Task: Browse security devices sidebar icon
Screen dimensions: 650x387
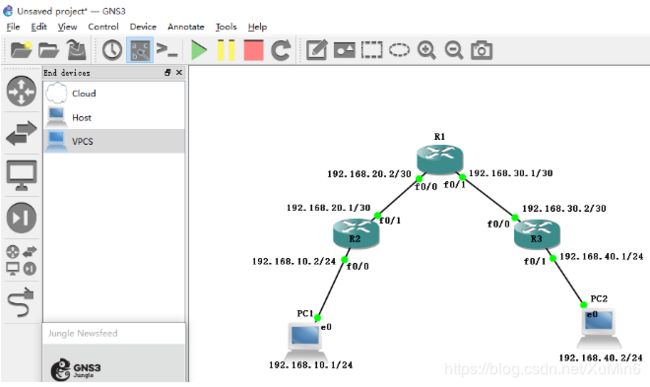Action: (22, 218)
